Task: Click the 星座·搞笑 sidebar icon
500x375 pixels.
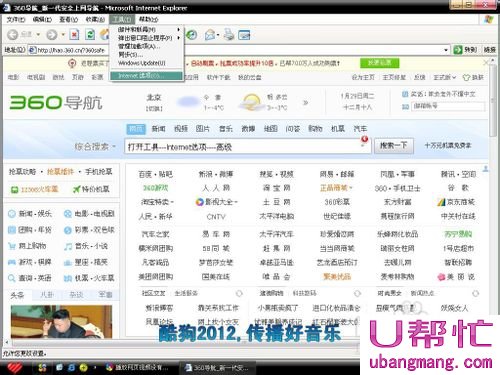Action: [68, 263]
